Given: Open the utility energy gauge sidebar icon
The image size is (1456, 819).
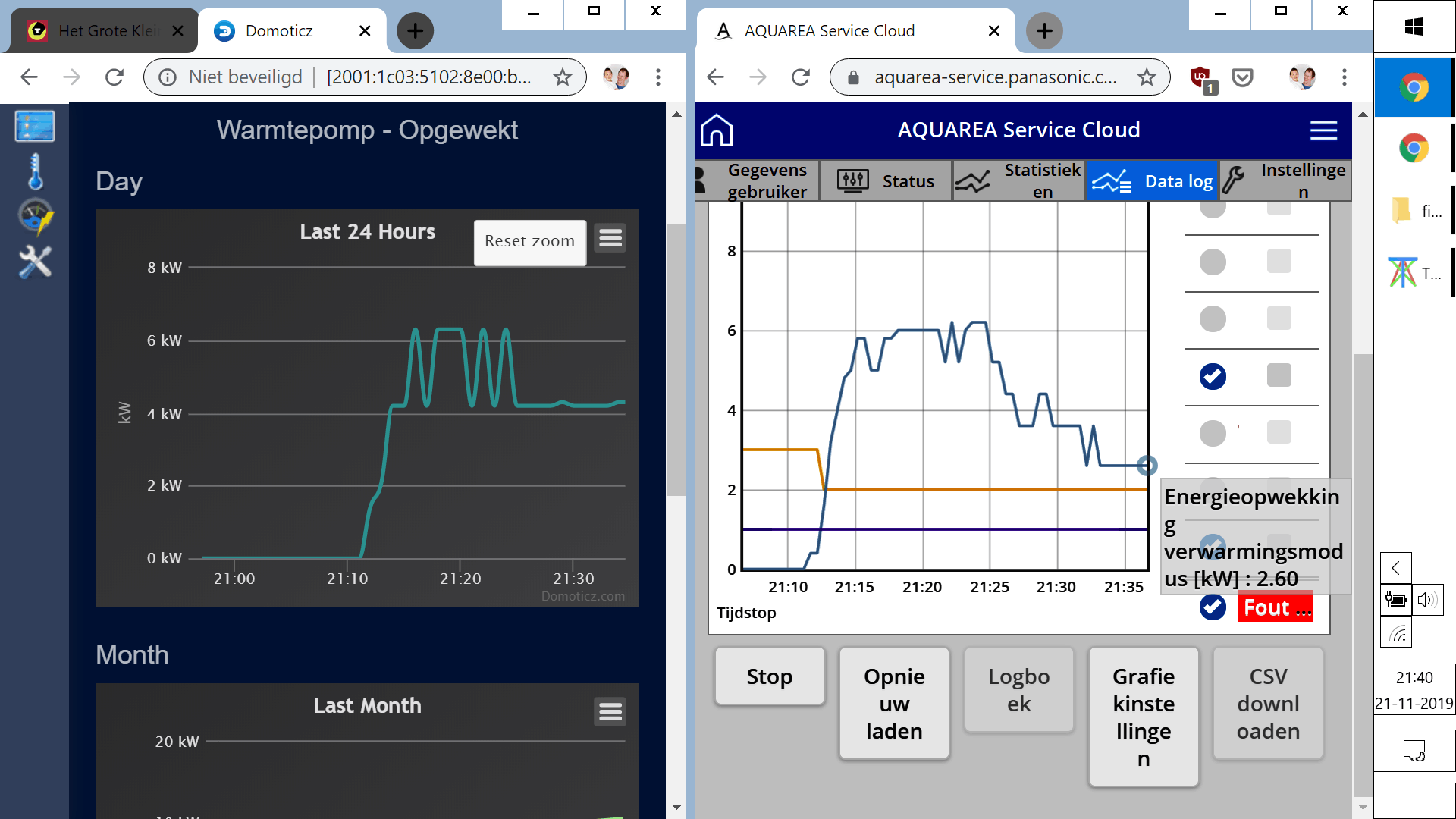Looking at the screenshot, I should point(35,217).
